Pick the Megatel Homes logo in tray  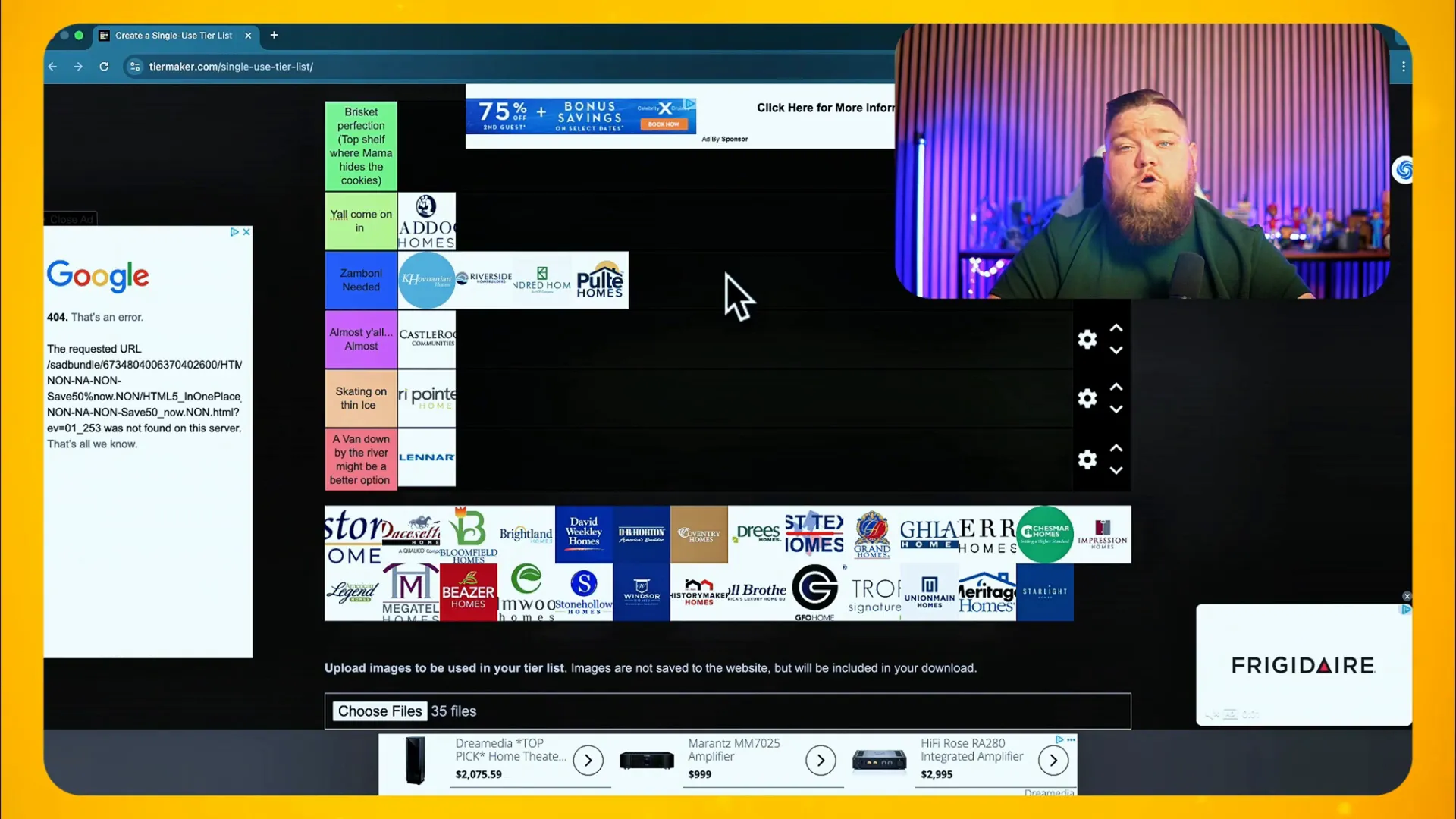click(x=411, y=592)
